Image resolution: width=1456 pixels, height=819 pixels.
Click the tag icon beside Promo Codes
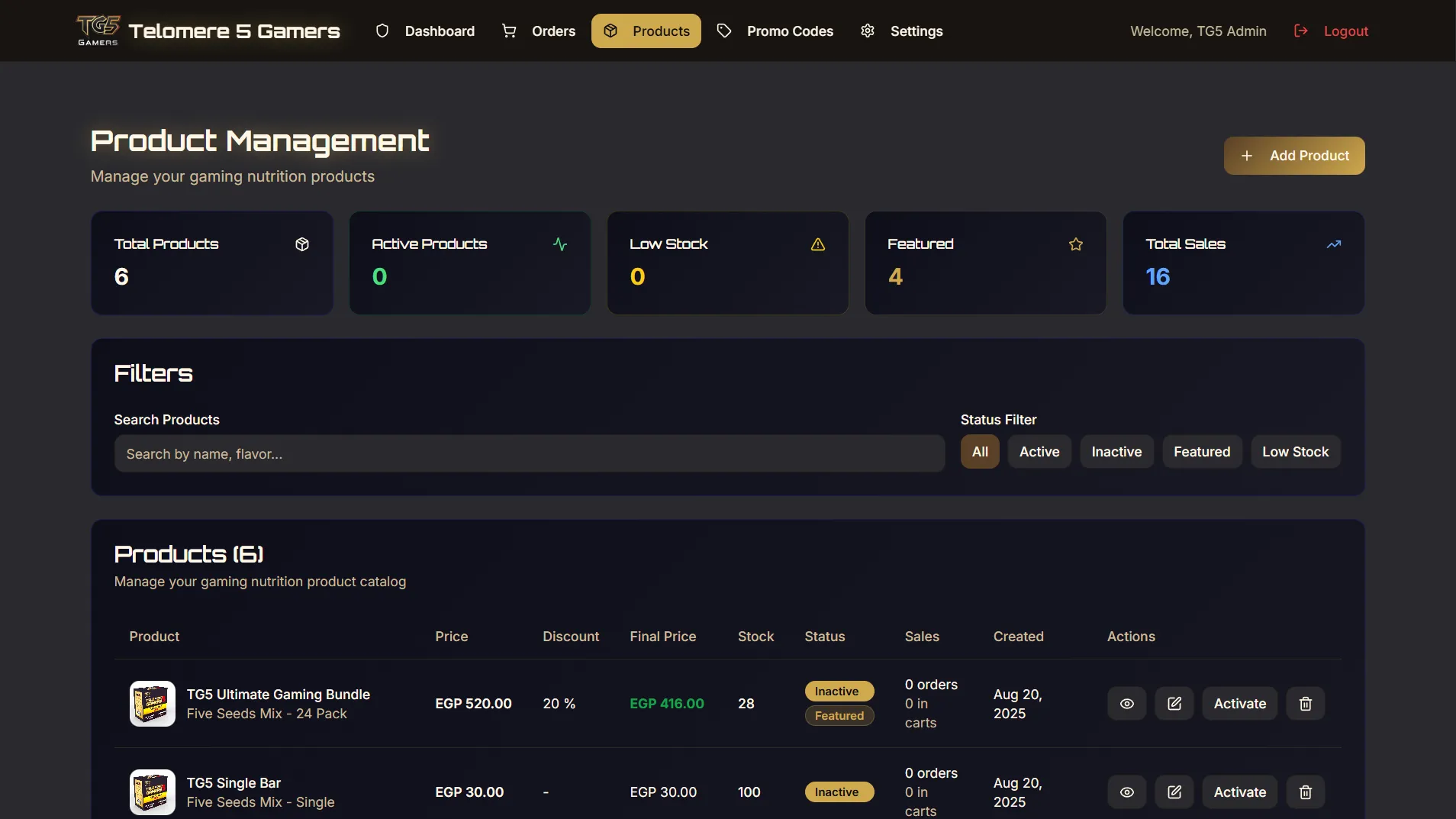click(724, 31)
